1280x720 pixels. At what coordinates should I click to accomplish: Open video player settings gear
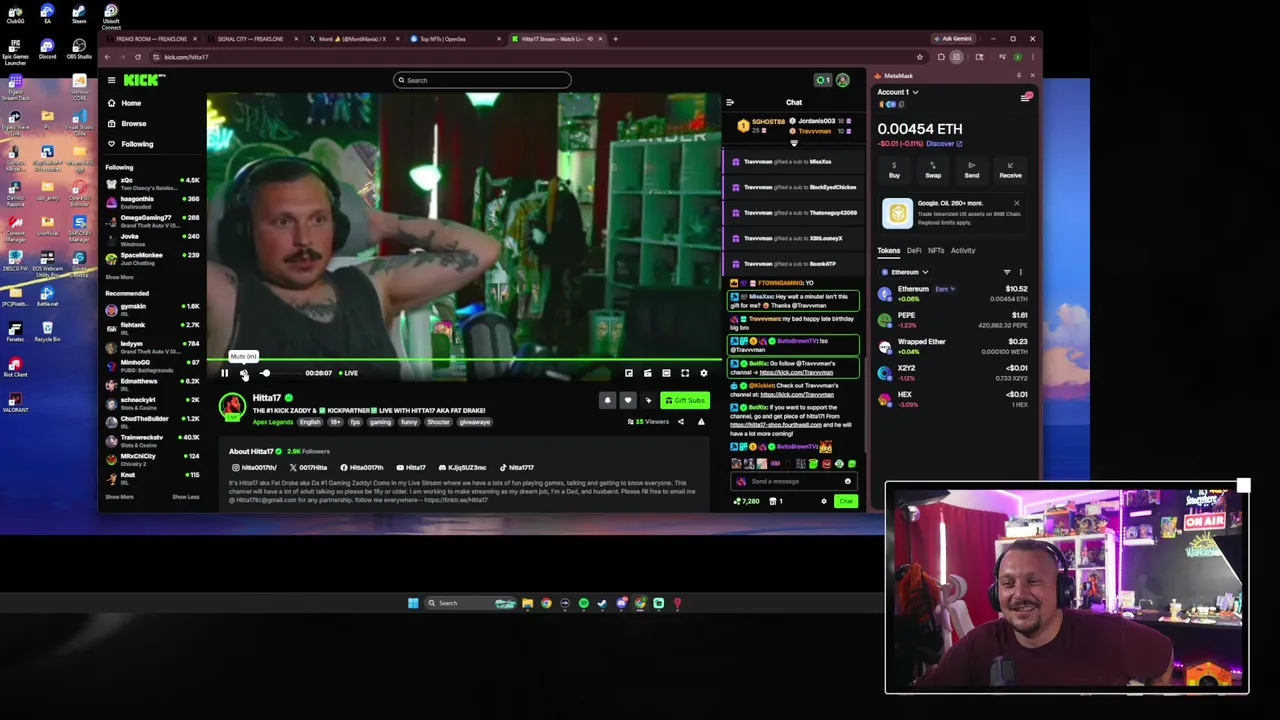pyautogui.click(x=704, y=373)
